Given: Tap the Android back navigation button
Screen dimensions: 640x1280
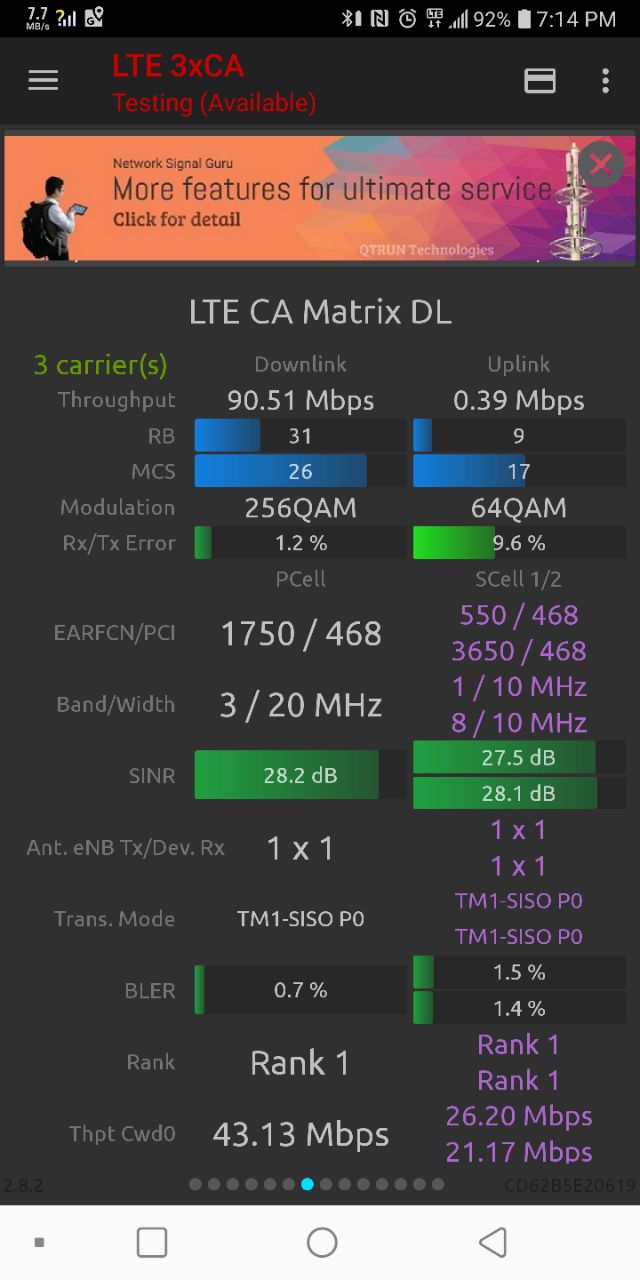Looking at the screenshot, I should pyautogui.click(x=492, y=1242).
